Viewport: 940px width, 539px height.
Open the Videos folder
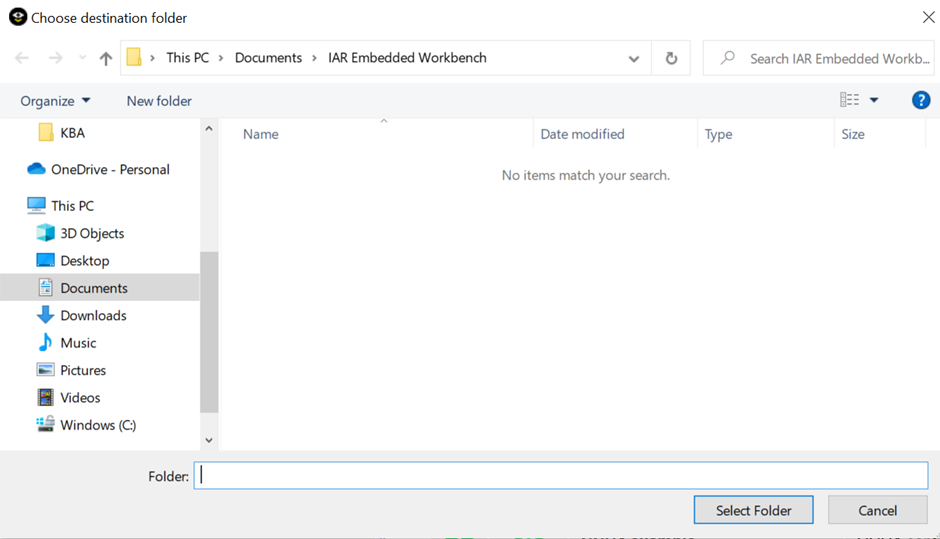[x=80, y=397]
